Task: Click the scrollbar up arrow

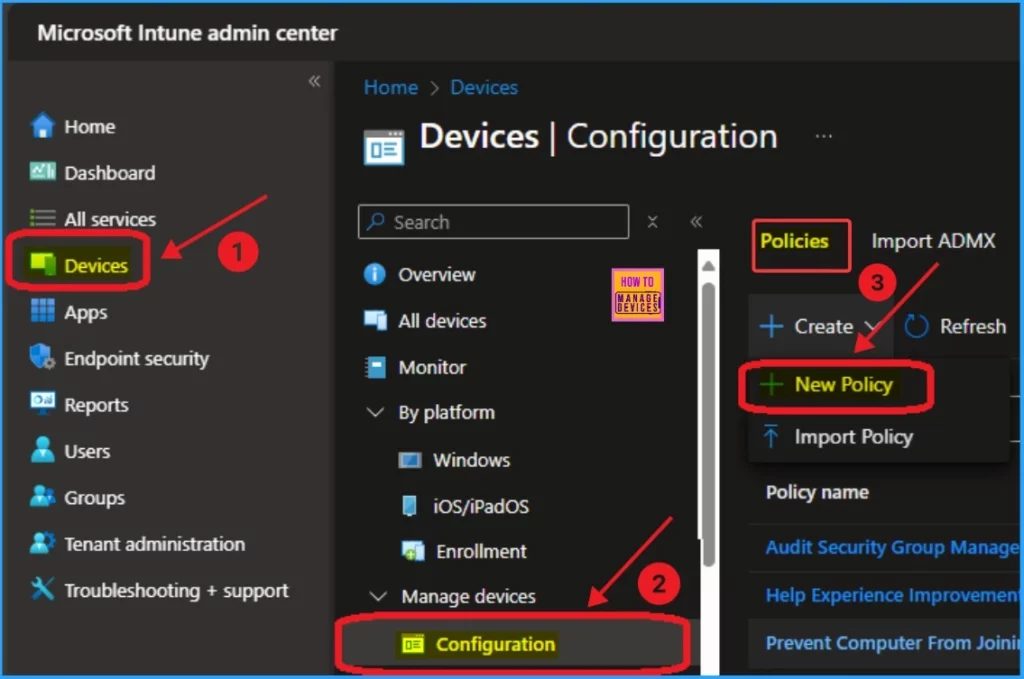Action: click(709, 266)
